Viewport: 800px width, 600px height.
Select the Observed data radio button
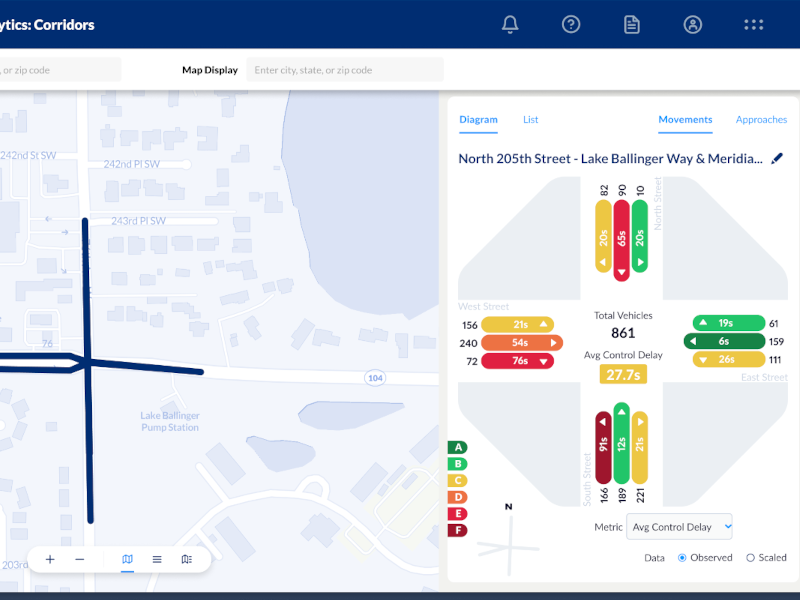coord(682,558)
